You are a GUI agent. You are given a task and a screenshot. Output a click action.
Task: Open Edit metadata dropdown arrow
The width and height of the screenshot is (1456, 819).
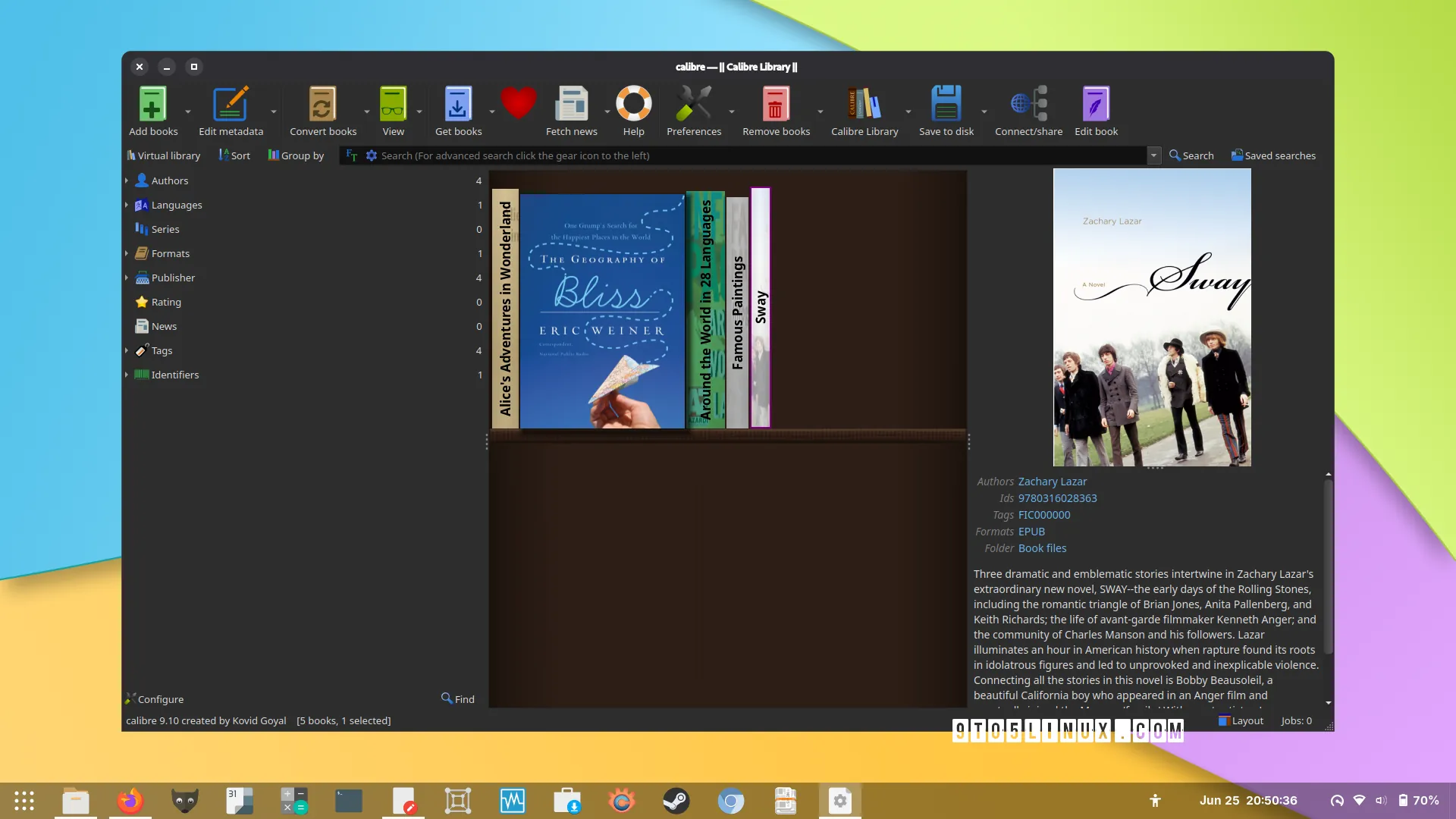[x=274, y=111]
